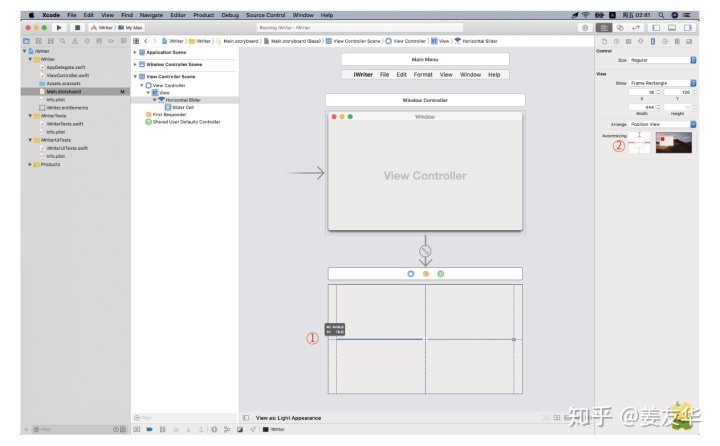Toggle the inspectors panel visibility button

[687, 28]
